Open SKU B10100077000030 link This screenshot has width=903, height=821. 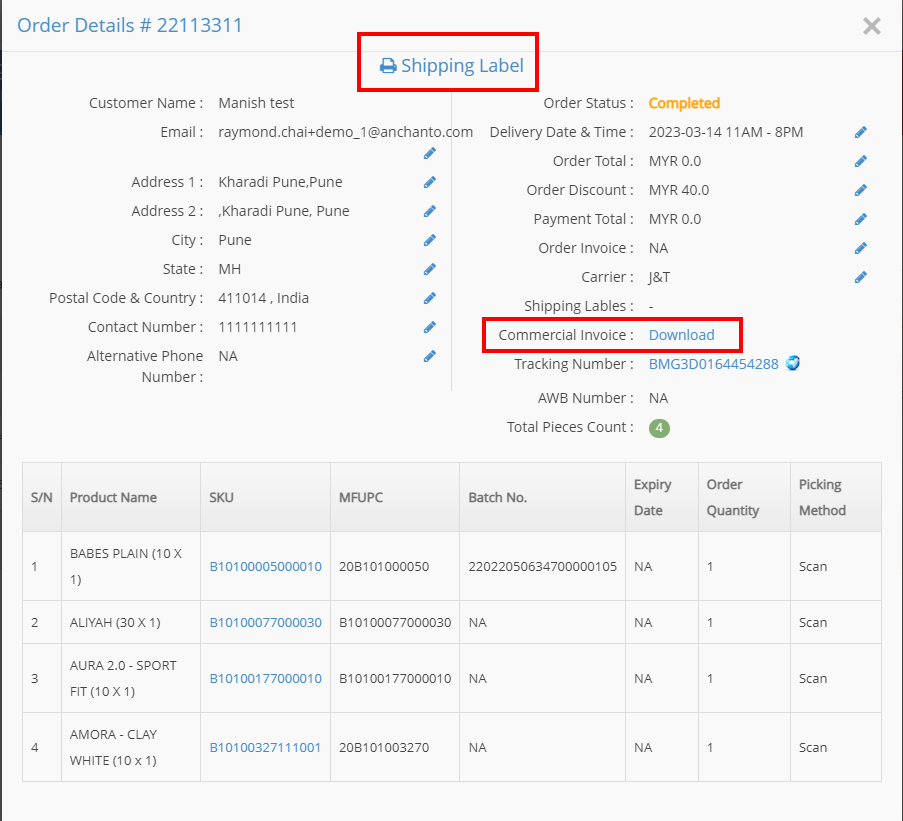[x=265, y=622]
